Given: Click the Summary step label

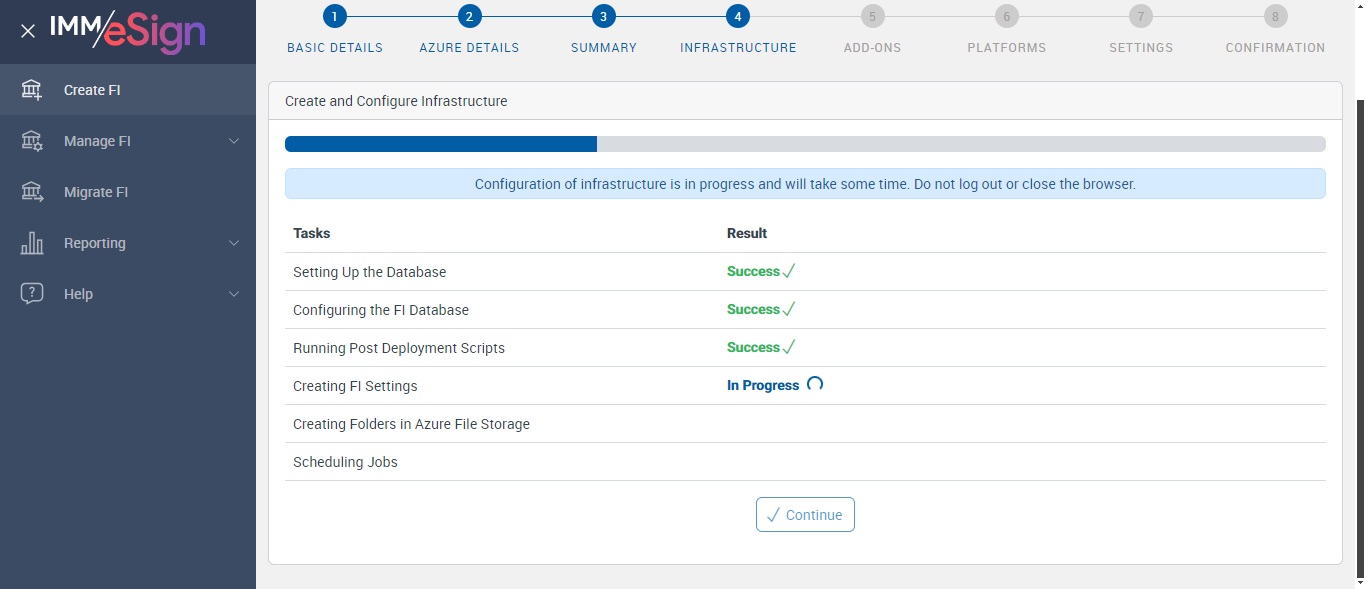Looking at the screenshot, I should (x=604, y=48).
